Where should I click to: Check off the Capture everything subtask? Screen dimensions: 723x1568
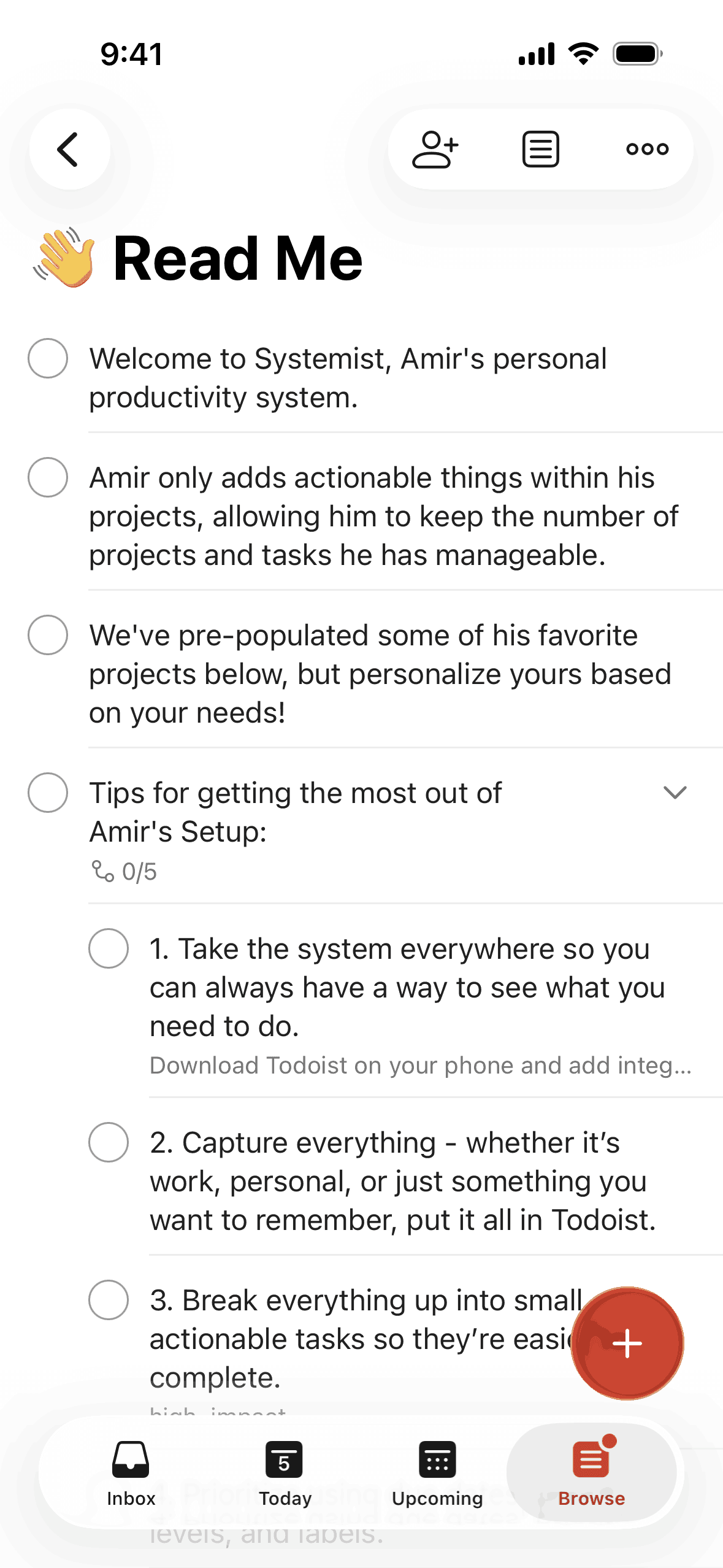109,1142
